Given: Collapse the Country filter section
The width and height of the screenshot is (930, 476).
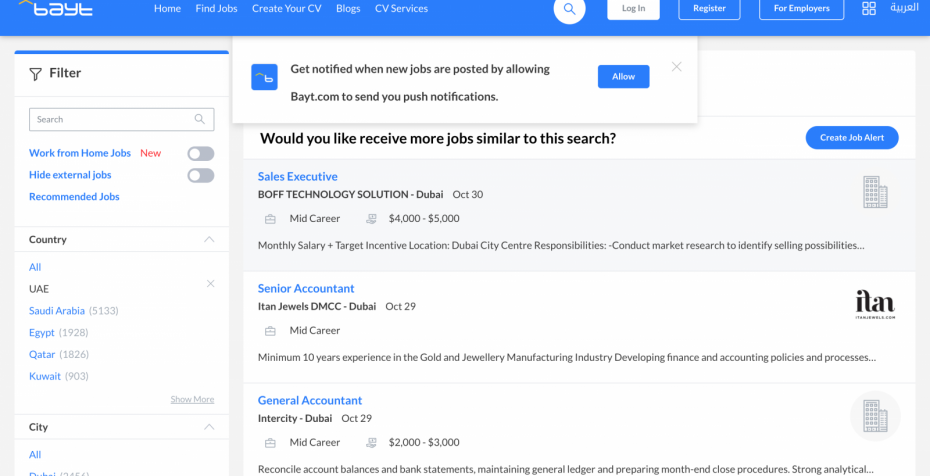Looking at the screenshot, I should coord(209,239).
